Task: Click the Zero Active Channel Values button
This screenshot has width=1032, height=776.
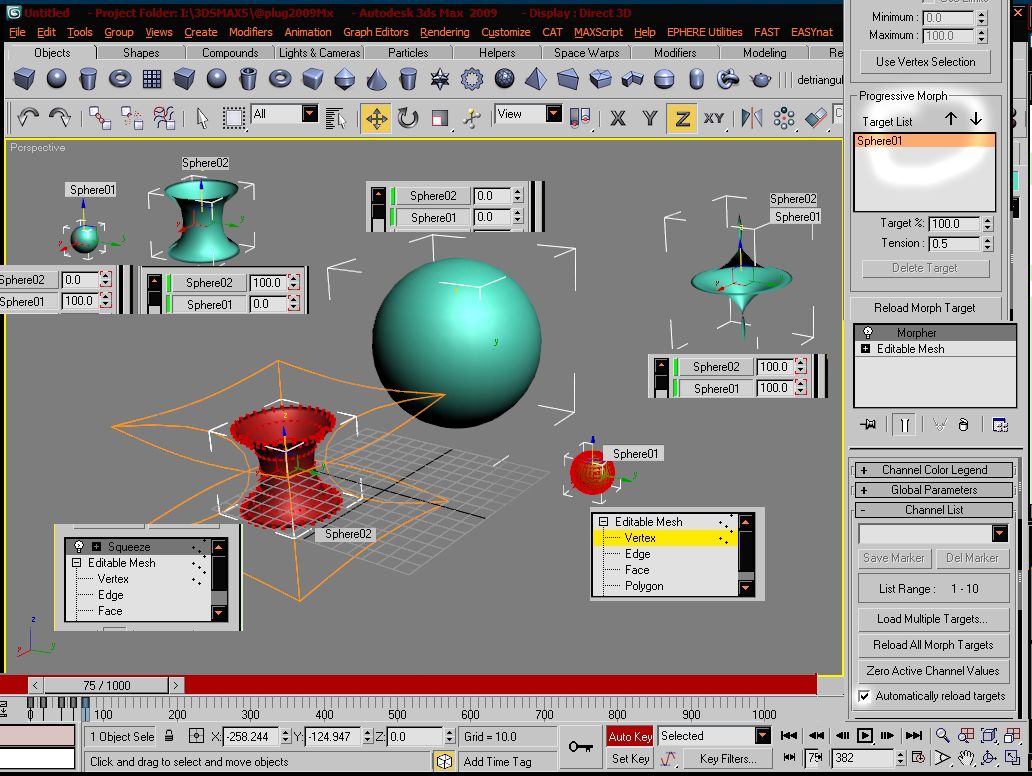Action: pos(933,671)
